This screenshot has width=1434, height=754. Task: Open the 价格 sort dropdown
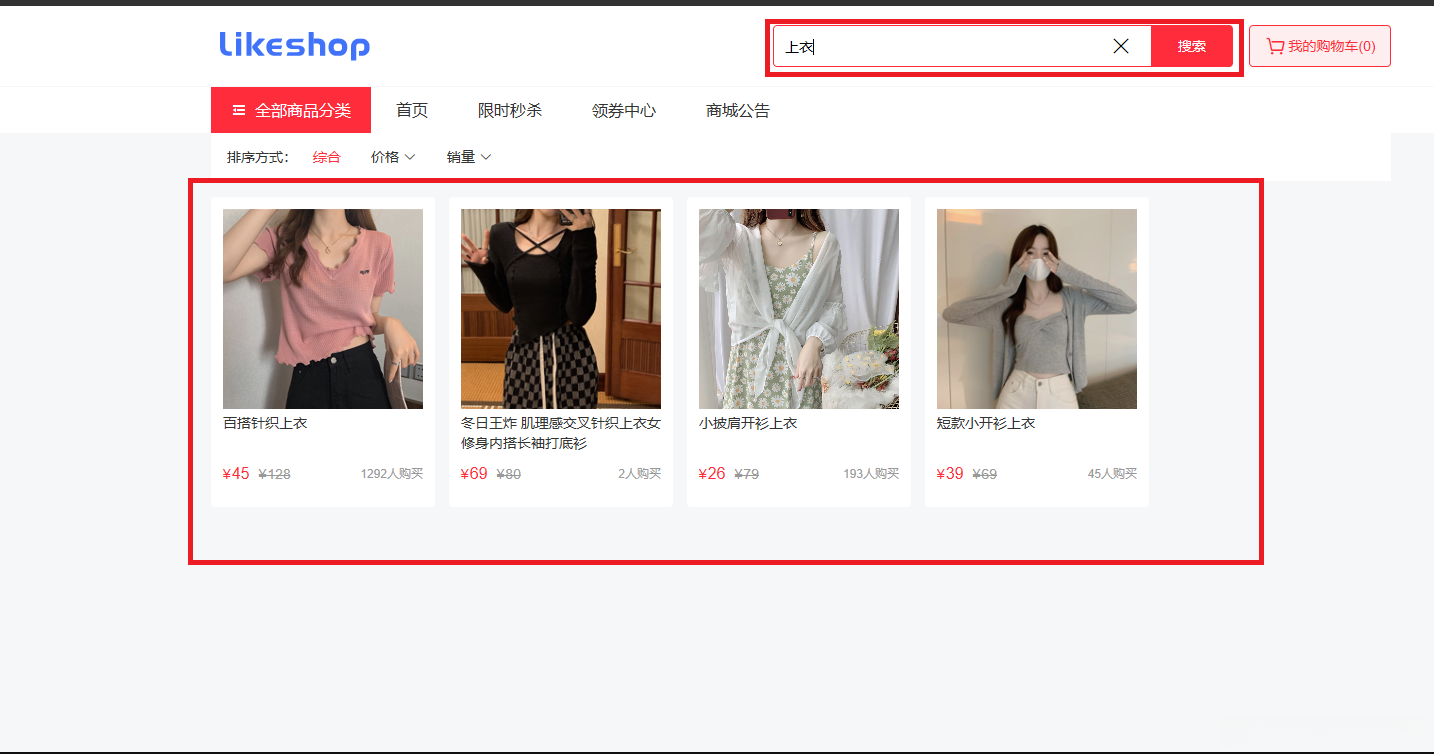pos(393,157)
